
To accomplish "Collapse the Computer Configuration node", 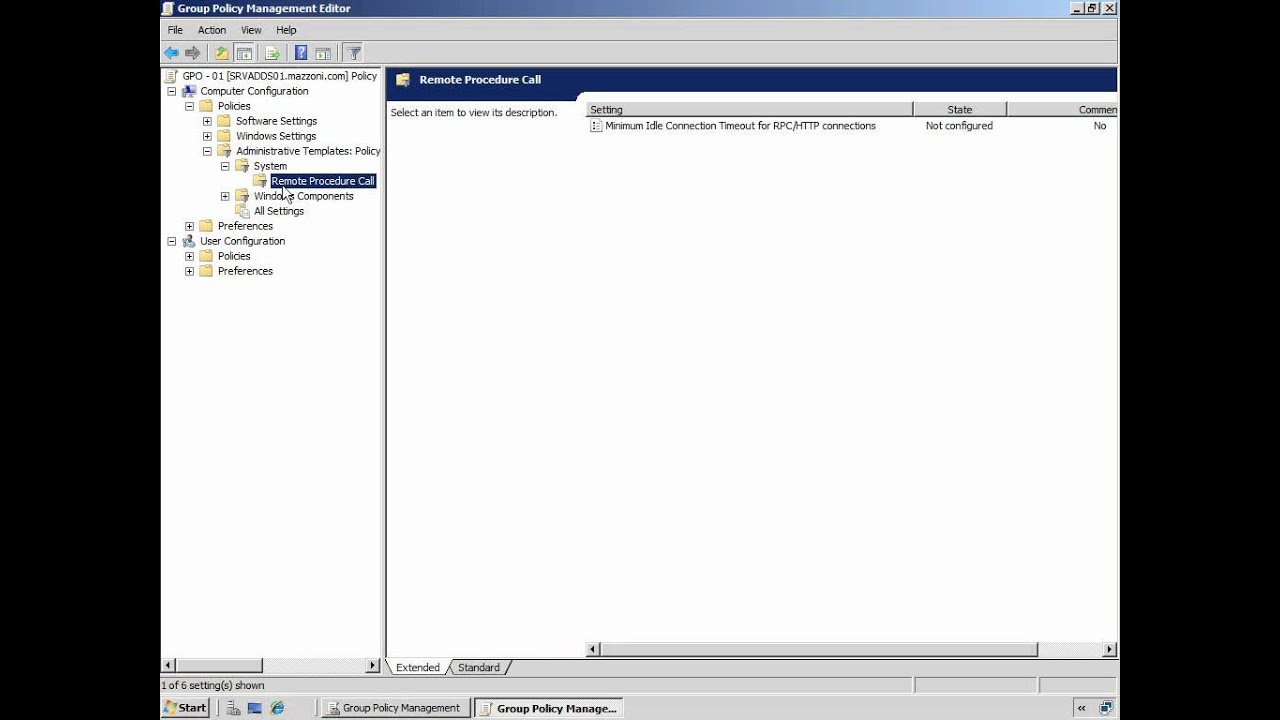I will (x=171, y=91).
